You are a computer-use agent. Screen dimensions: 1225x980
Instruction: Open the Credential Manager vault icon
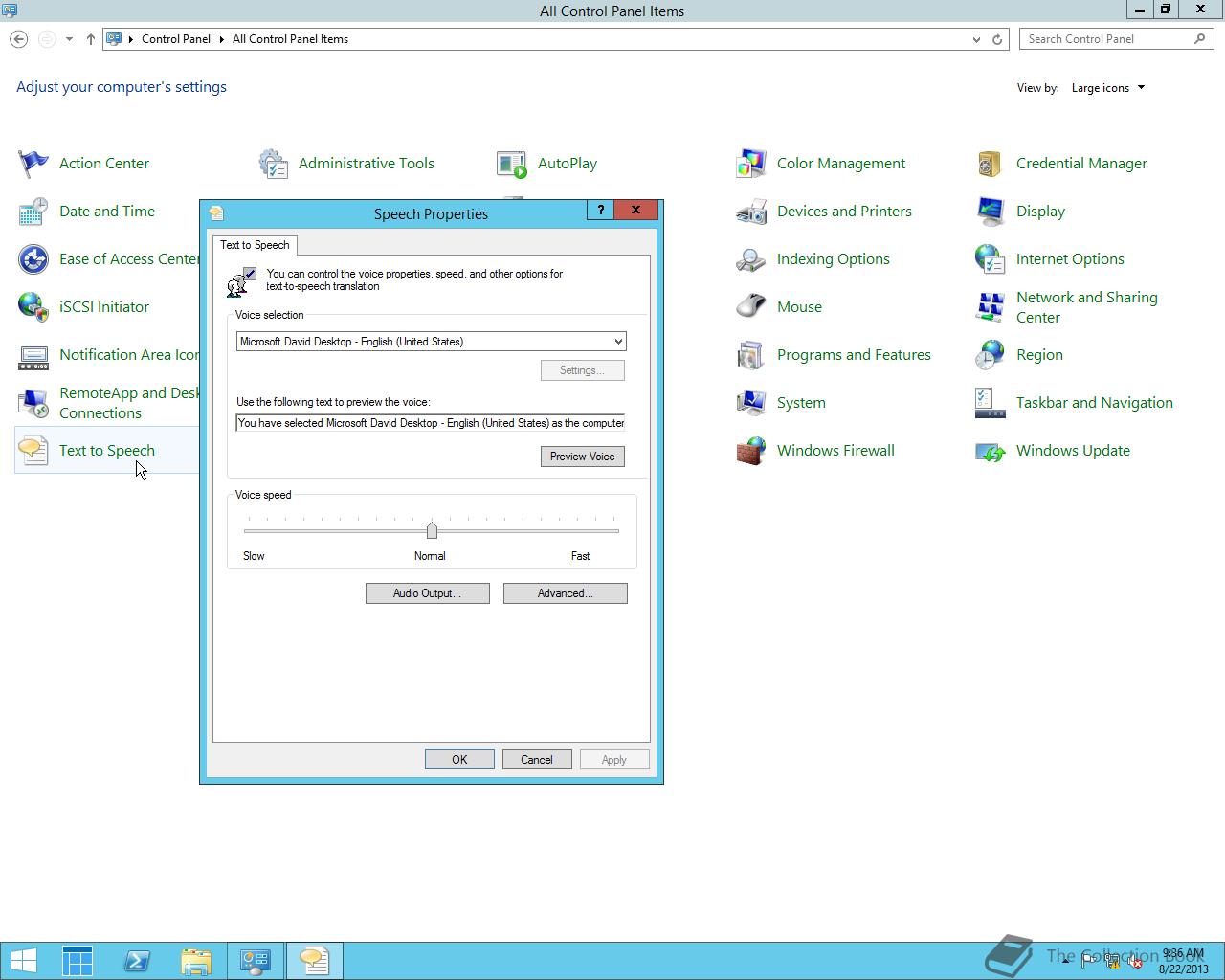[x=991, y=164]
